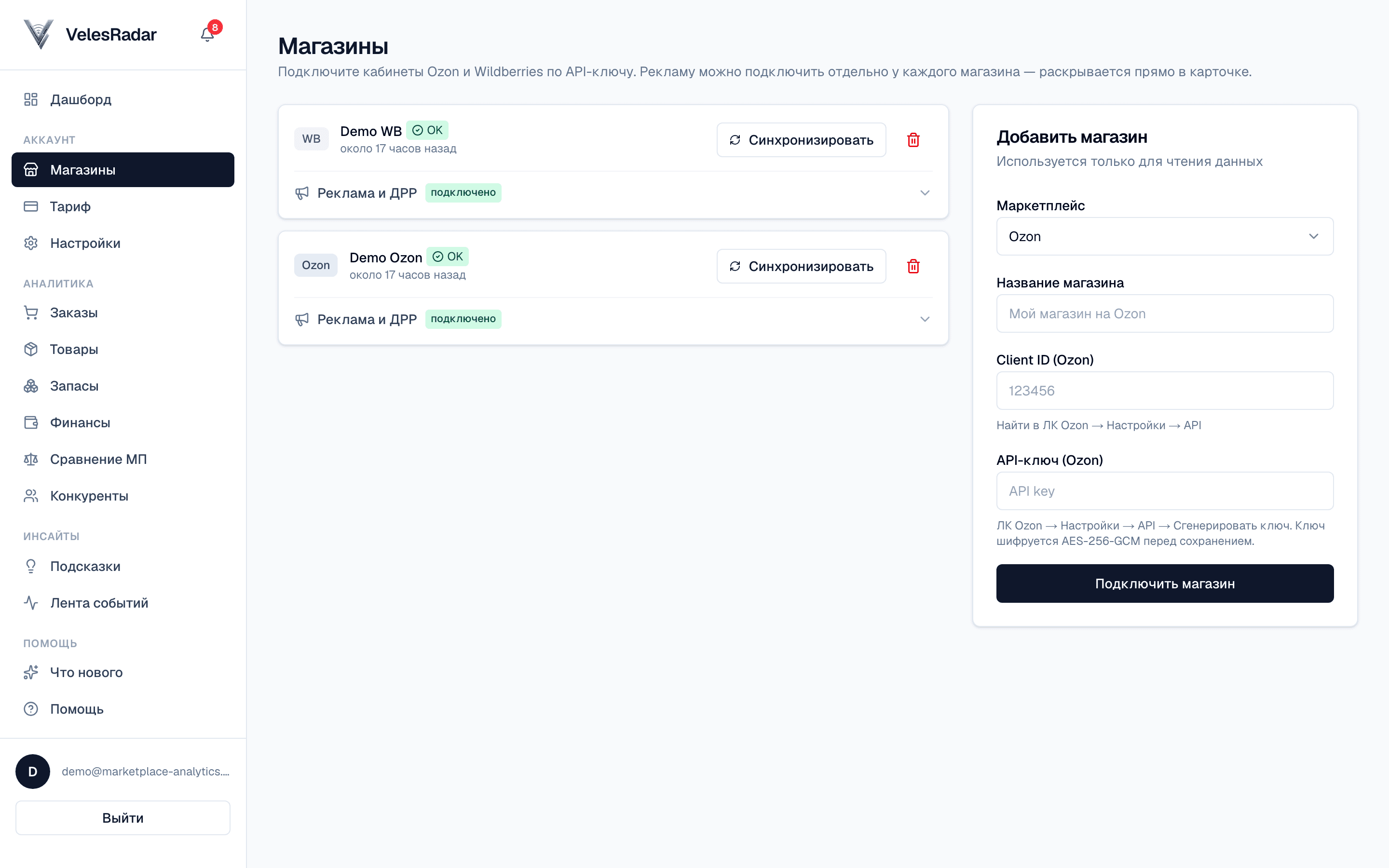Viewport: 1389px width, 868px height.
Task: Click Подключить магазин button
Action: [x=1165, y=583]
